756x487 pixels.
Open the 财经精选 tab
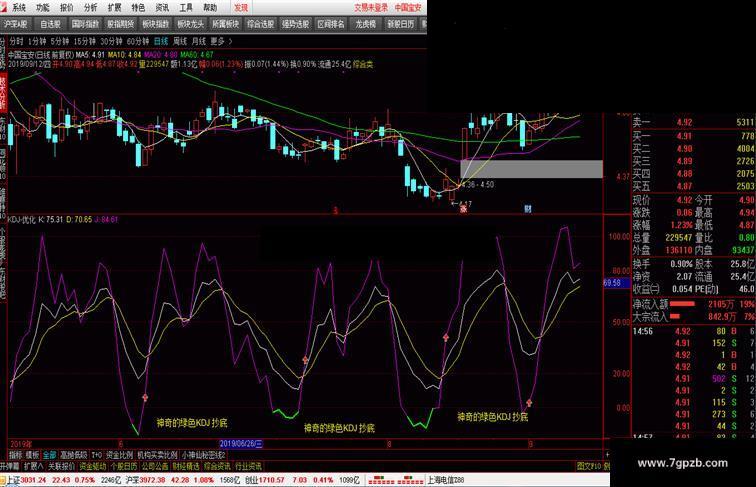pos(186,466)
